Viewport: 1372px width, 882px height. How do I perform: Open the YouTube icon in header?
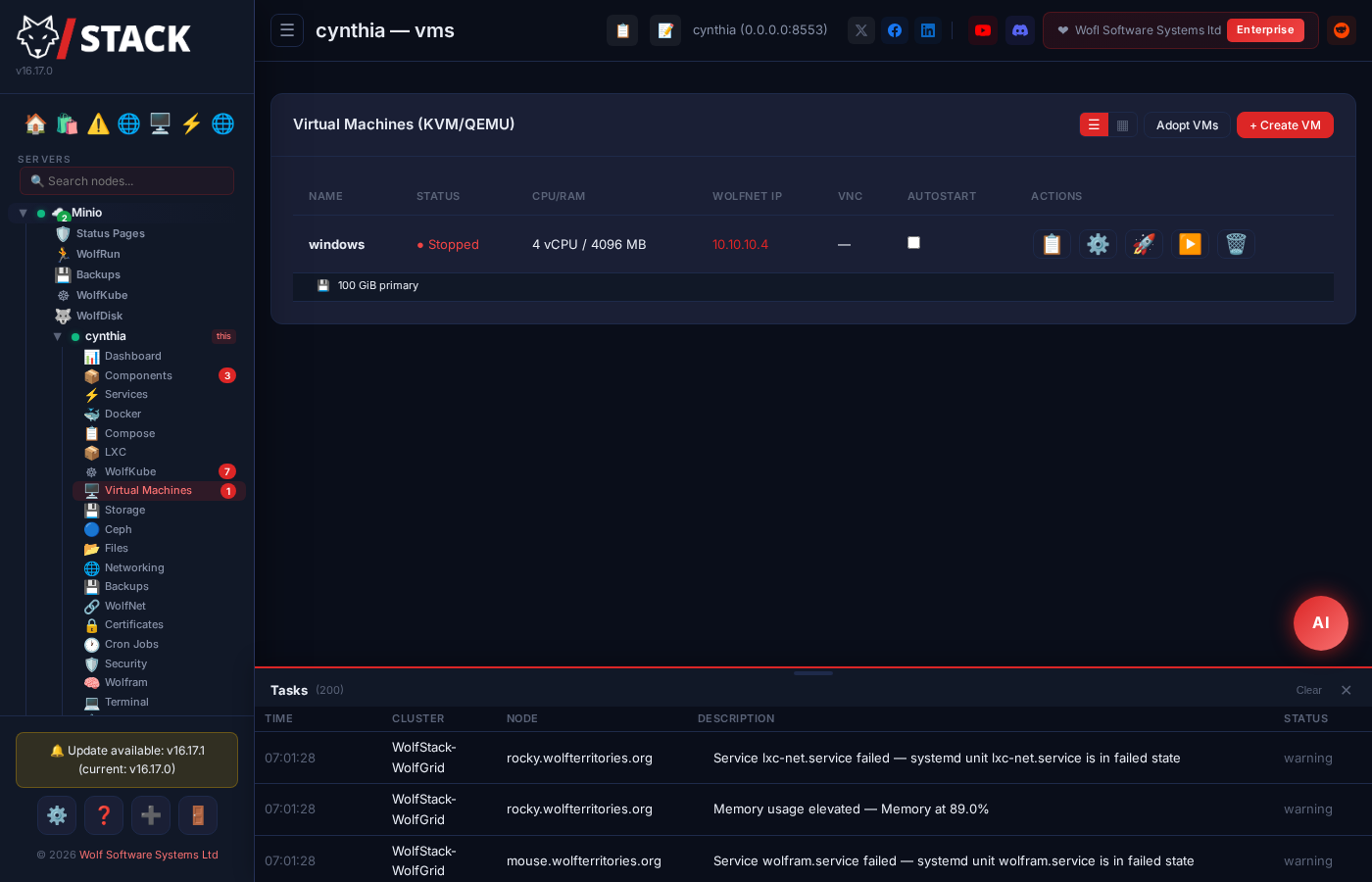983,30
